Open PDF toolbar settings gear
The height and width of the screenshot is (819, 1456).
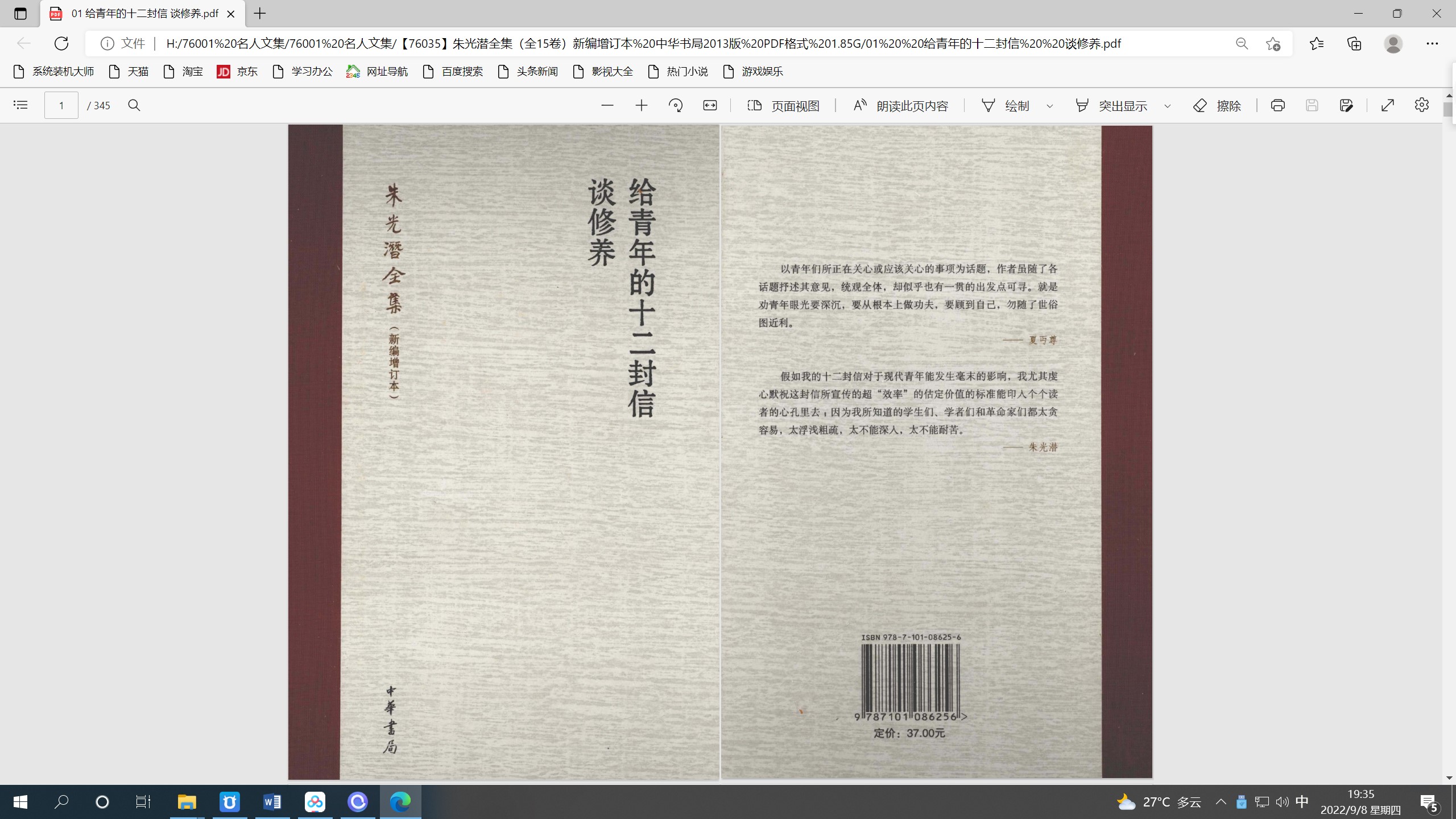pyautogui.click(x=1421, y=105)
